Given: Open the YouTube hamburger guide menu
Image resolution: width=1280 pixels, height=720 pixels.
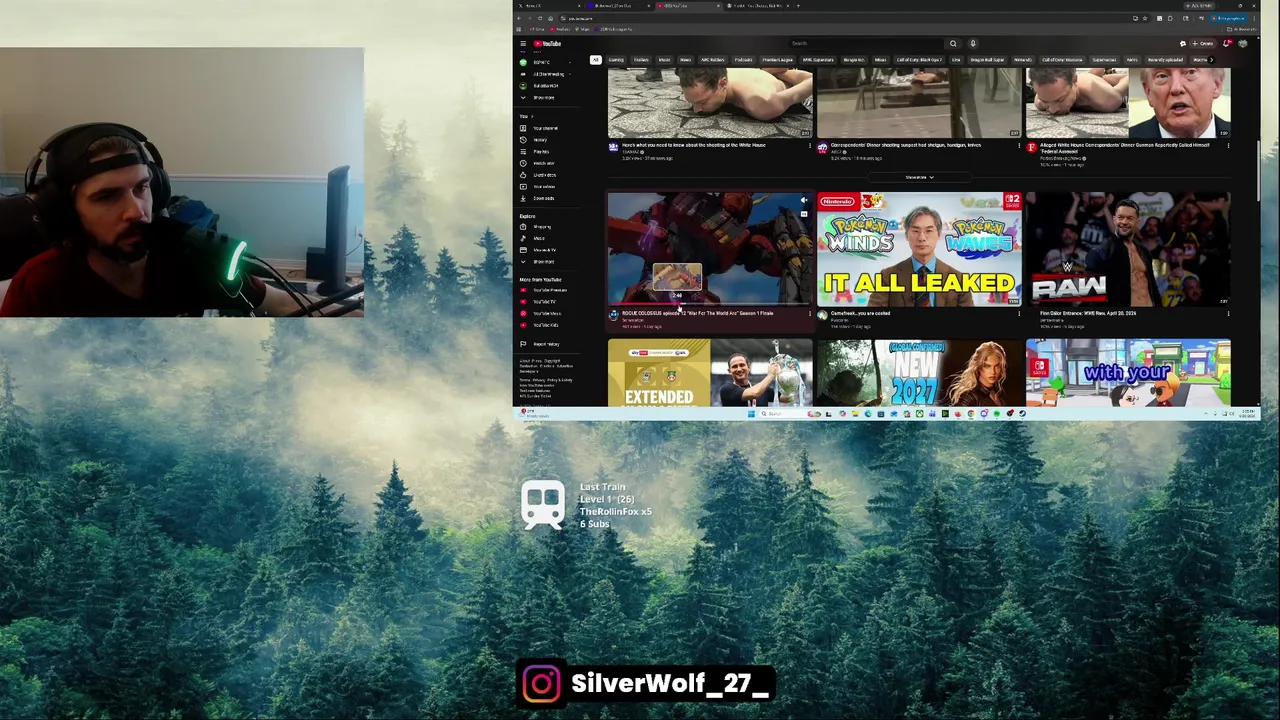Looking at the screenshot, I should click(x=522, y=43).
